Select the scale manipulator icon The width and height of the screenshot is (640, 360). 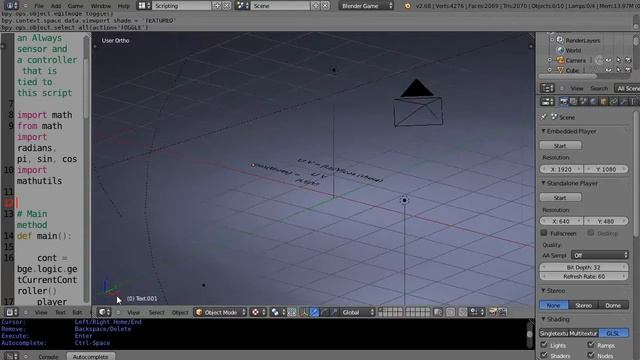point(335,312)
